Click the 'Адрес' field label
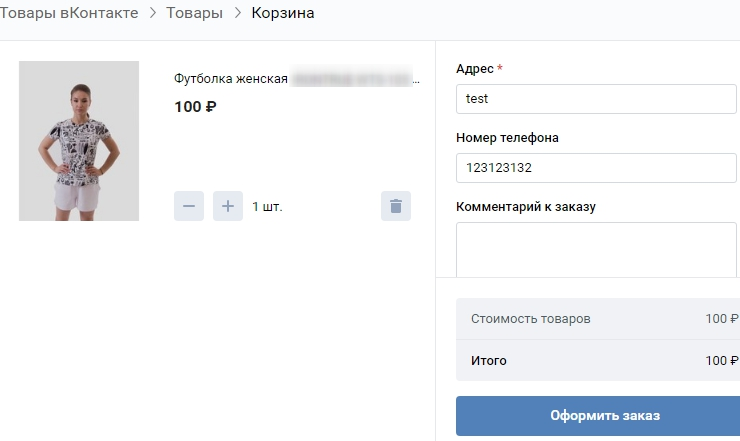The image size is (740, 441). click(475, 69)
